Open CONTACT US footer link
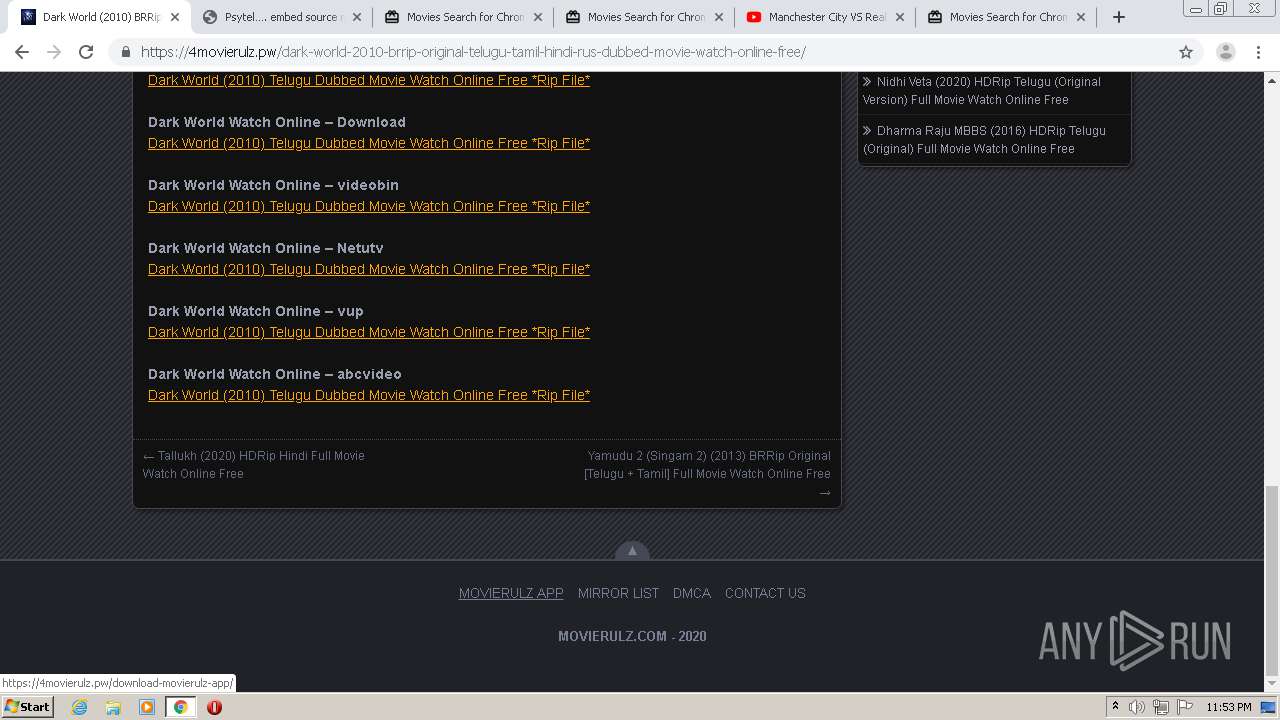This screenshot has height=720, width=1280. [765, 593]
